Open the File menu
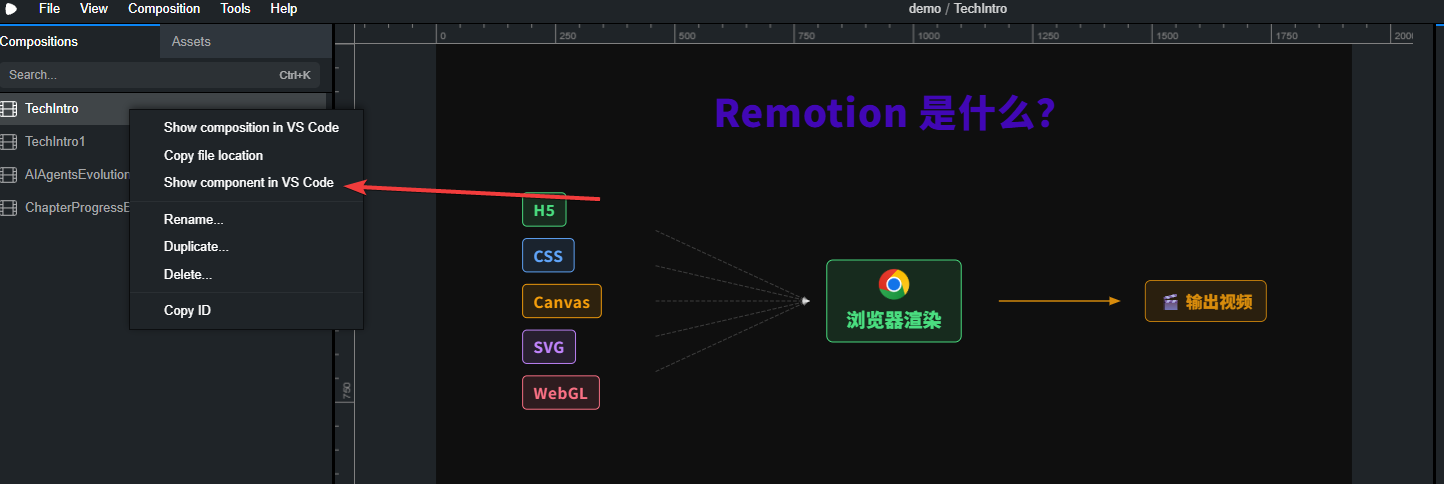This screenshot has width=1444, height=484. tap(49, 8)
